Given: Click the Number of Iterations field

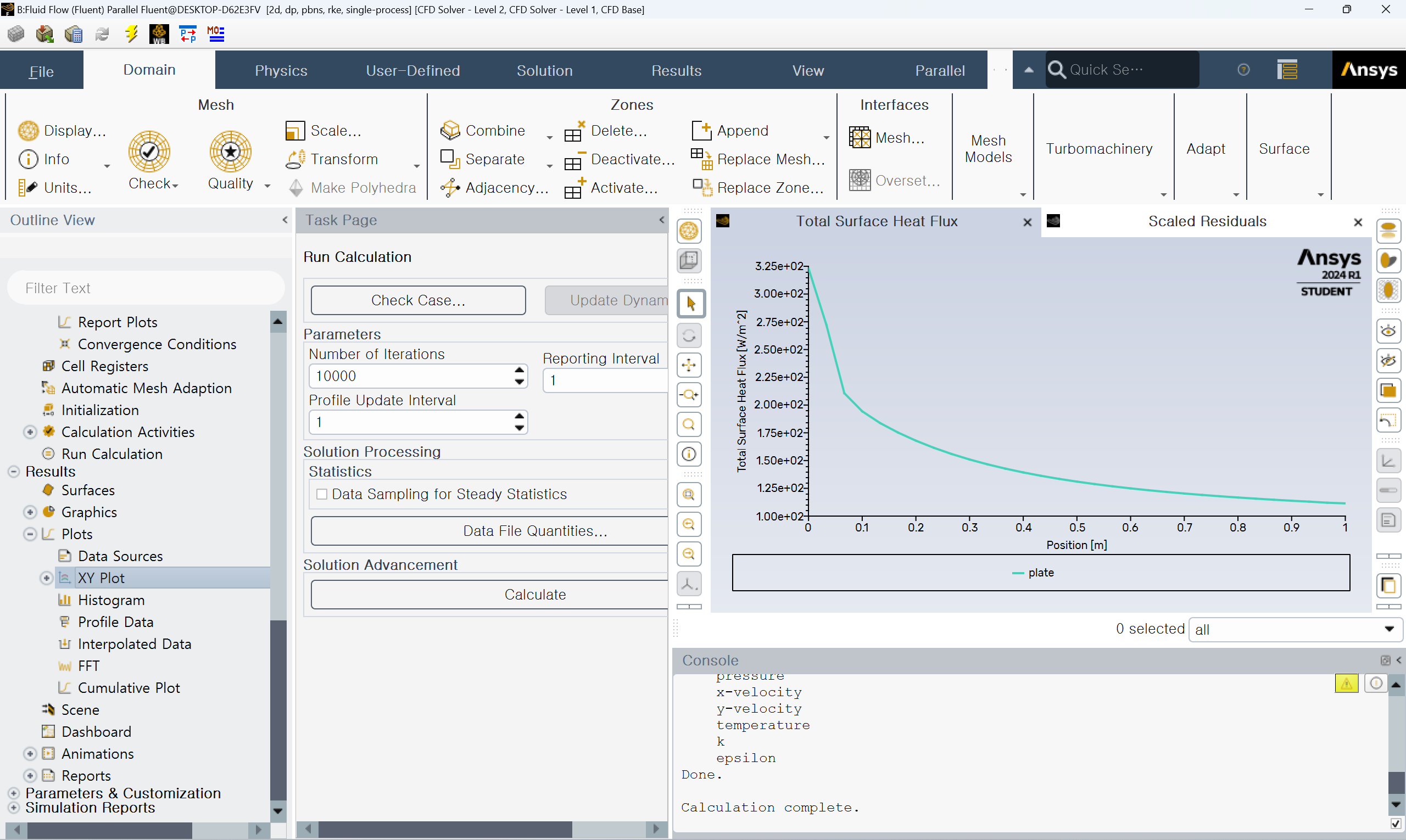Looking at the screenshot, I should coord(418,376).
